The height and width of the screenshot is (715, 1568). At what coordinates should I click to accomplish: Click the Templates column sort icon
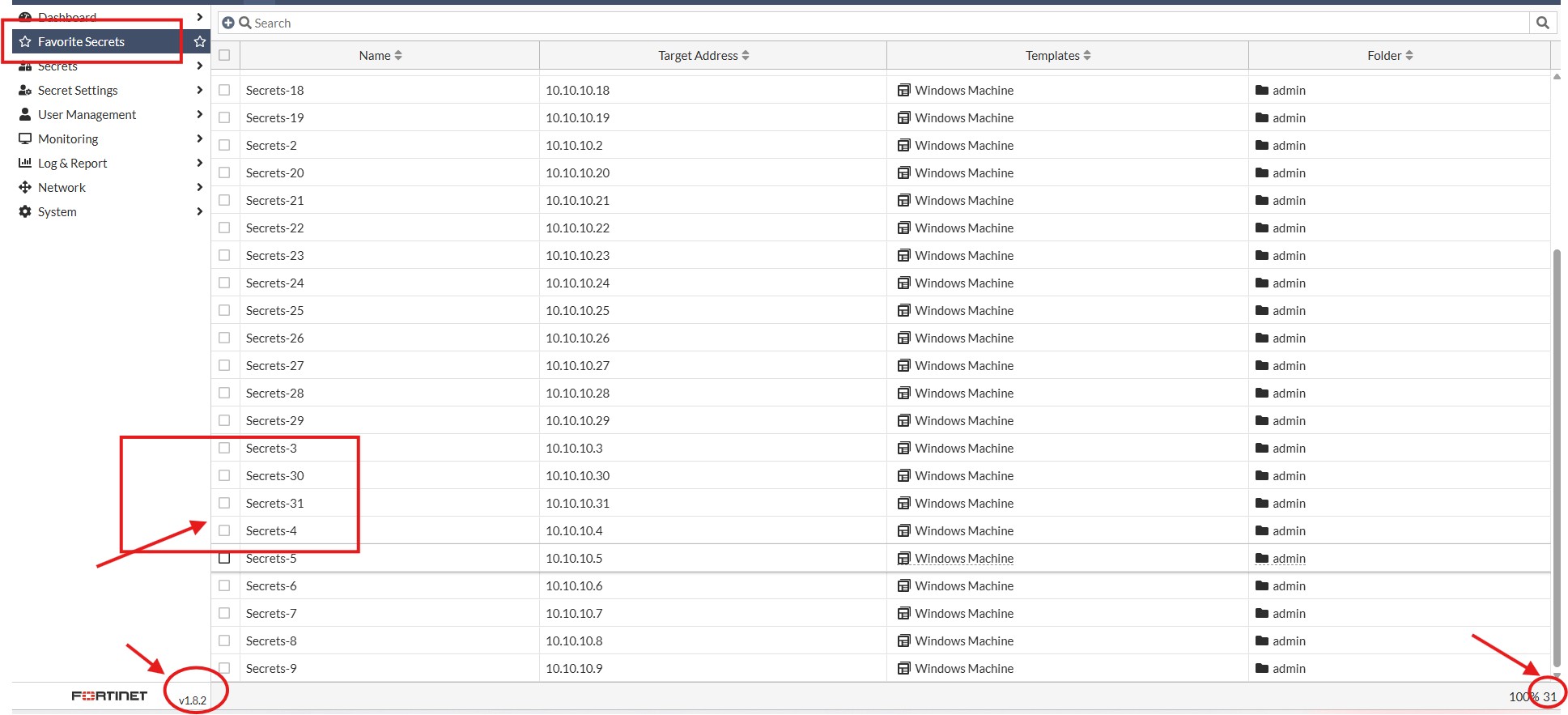[1087, 55]
